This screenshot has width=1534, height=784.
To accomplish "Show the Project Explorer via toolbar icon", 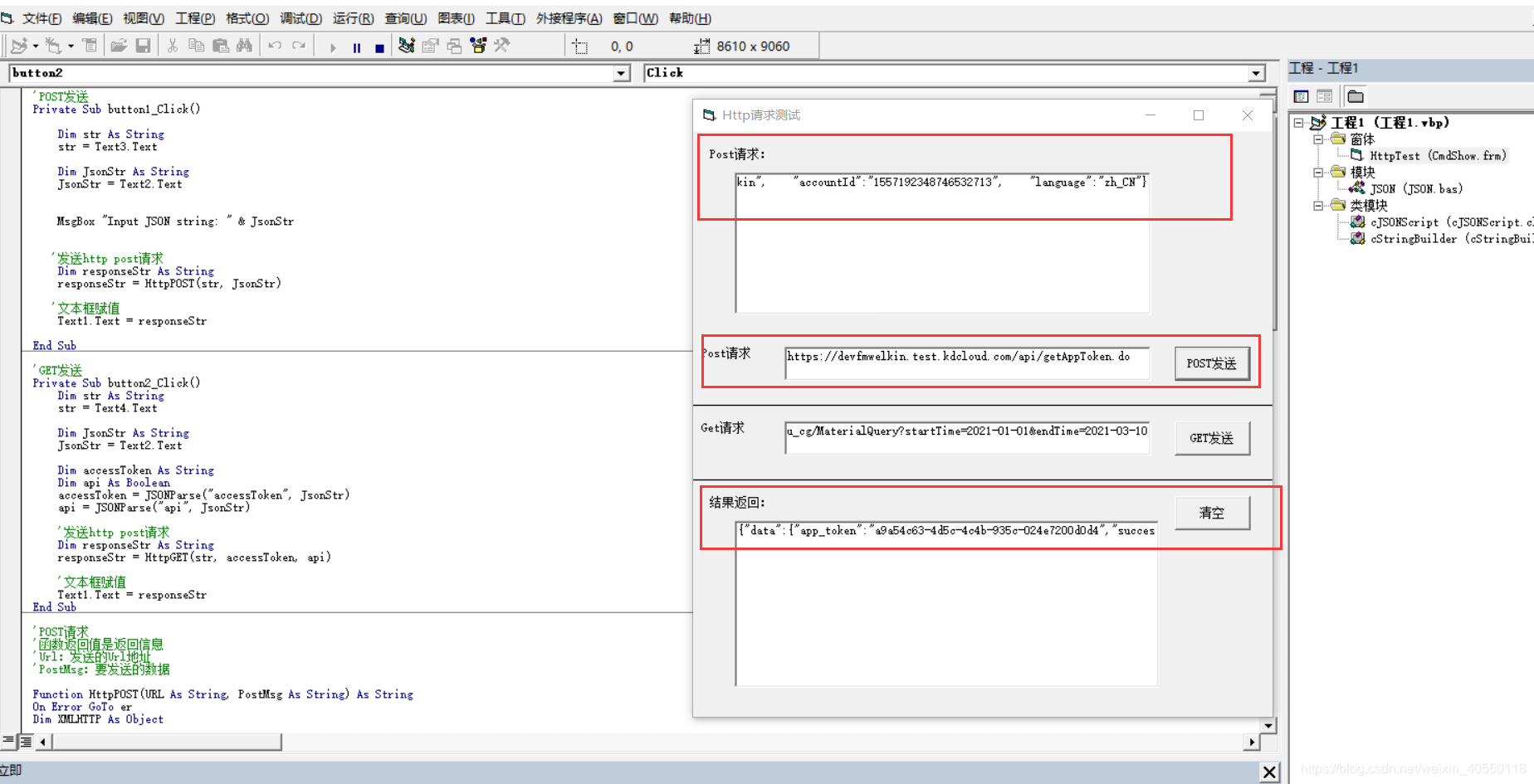I will click(406, 46).
